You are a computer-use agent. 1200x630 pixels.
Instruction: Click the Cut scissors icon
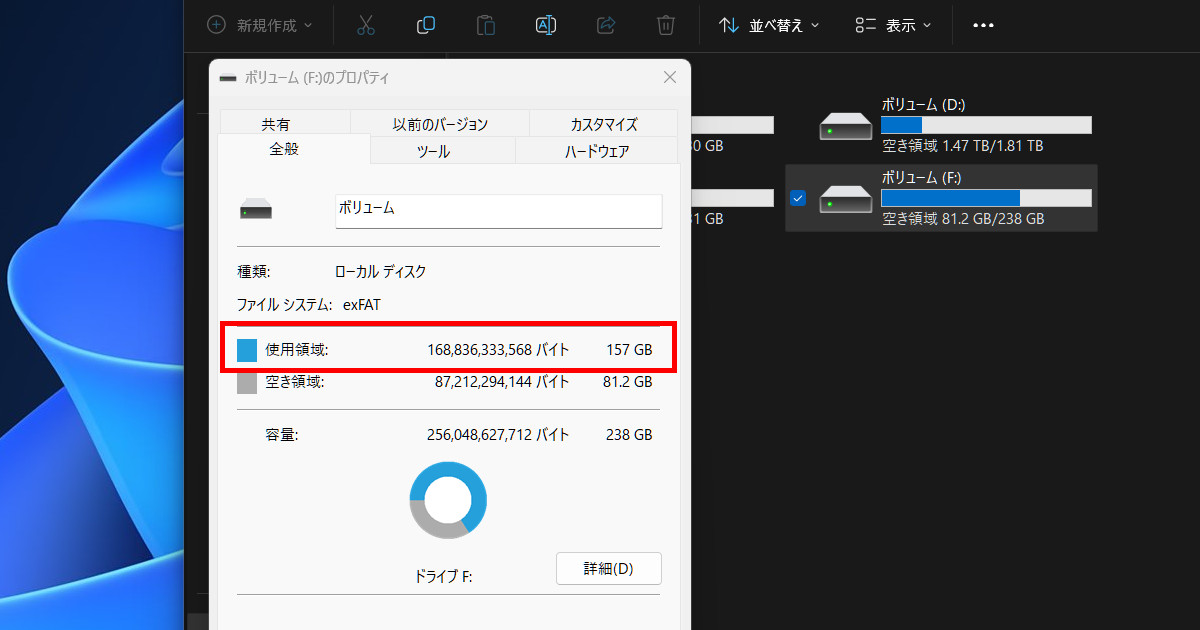[x=365, y=25]
